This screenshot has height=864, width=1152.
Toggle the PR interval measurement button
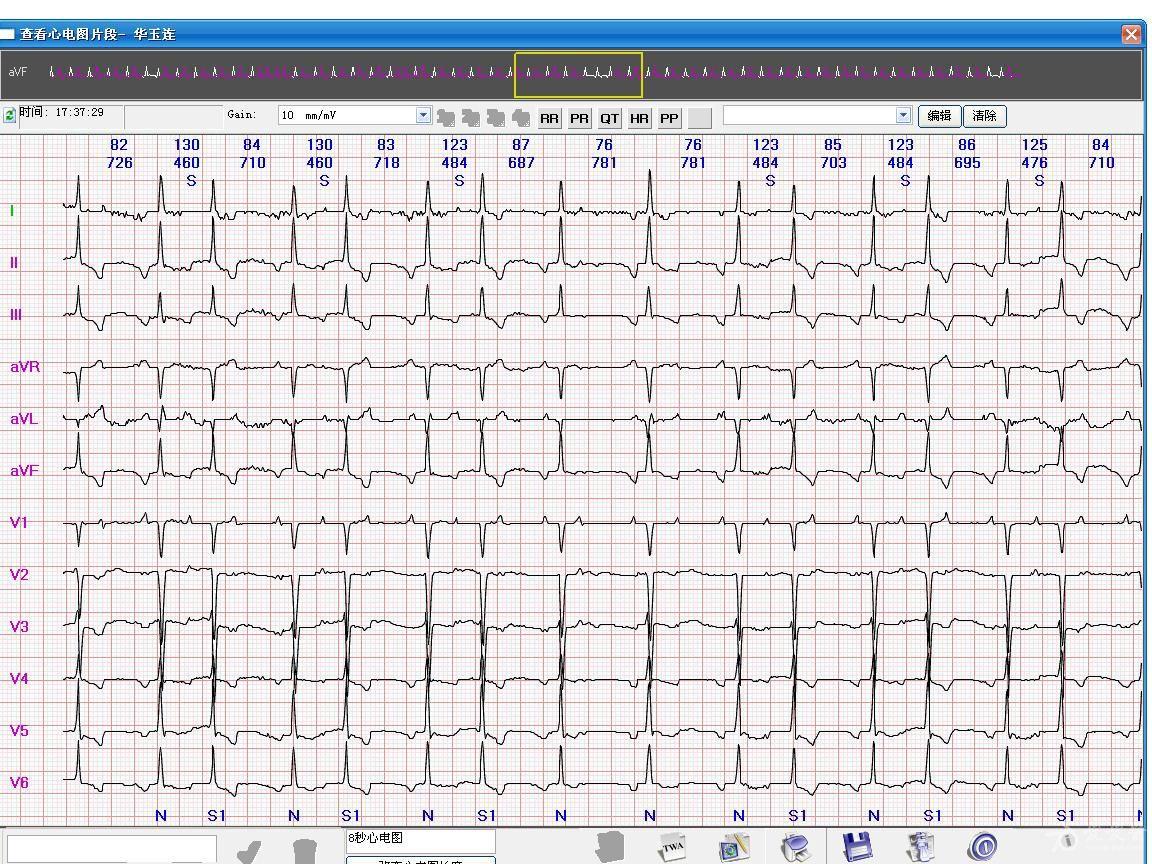click(579, 118)
